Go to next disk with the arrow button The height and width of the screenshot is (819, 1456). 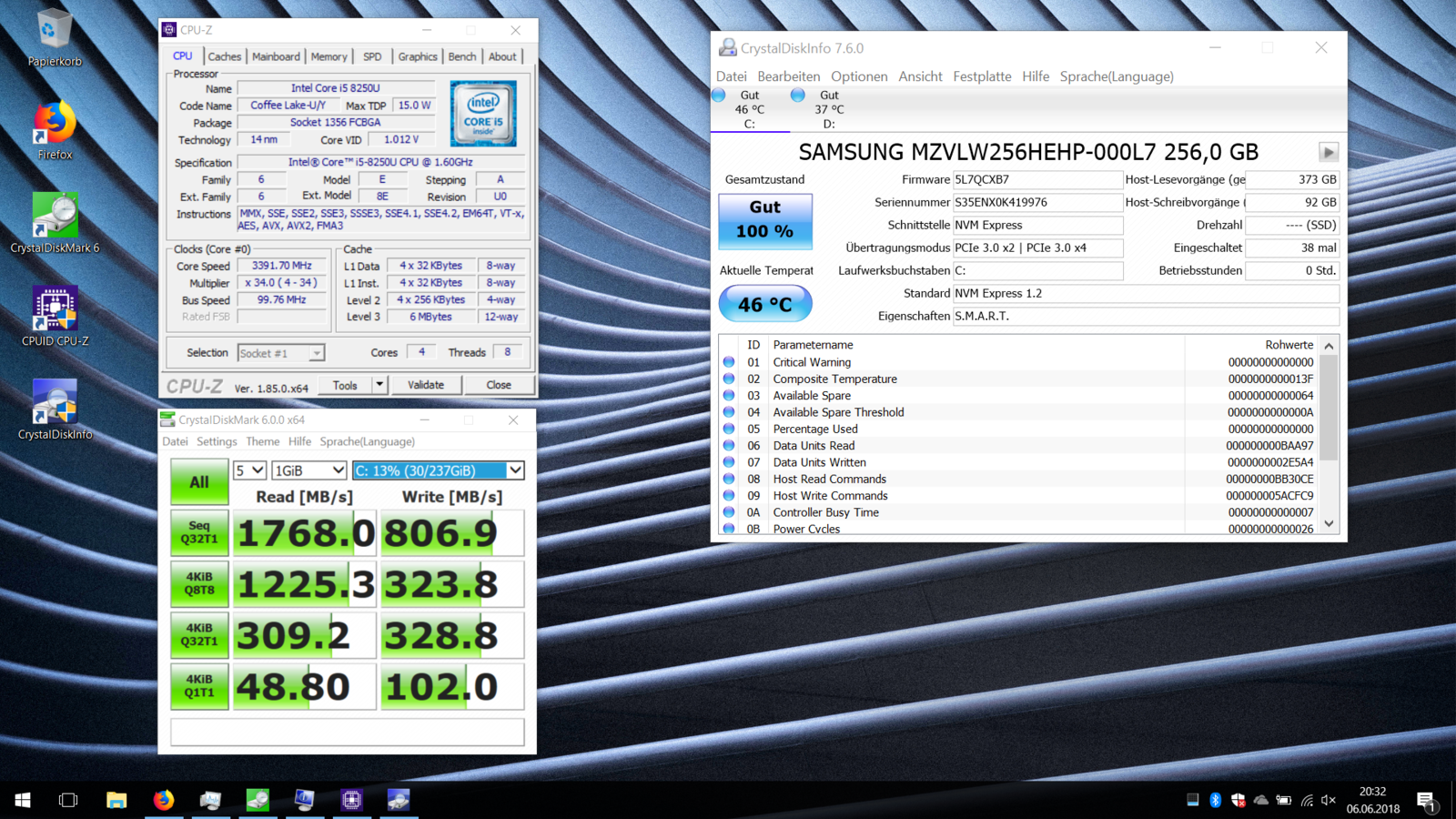pos(1329,152)
